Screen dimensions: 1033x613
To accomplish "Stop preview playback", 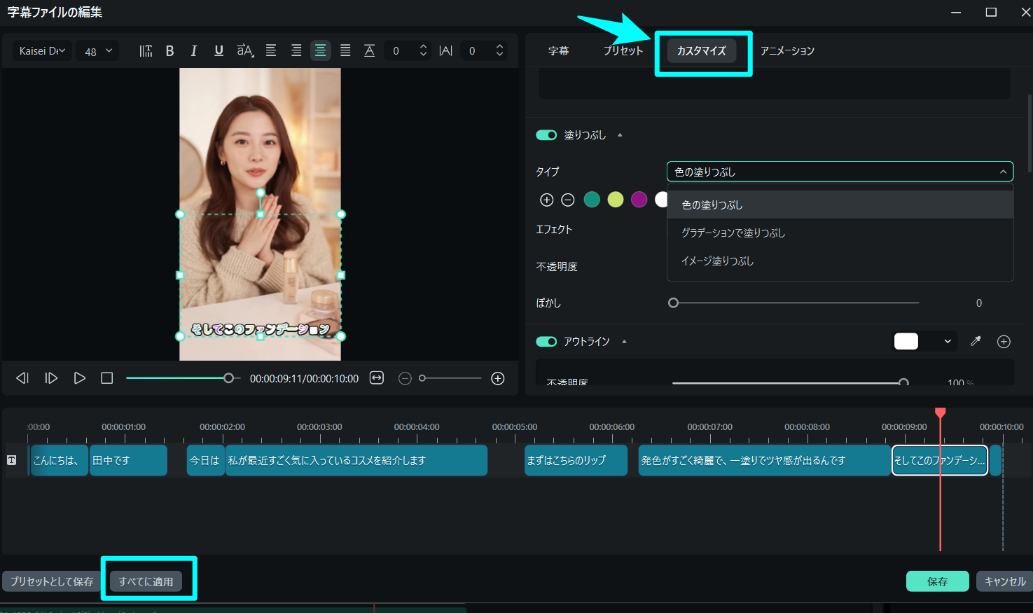I will coord(107,378).
